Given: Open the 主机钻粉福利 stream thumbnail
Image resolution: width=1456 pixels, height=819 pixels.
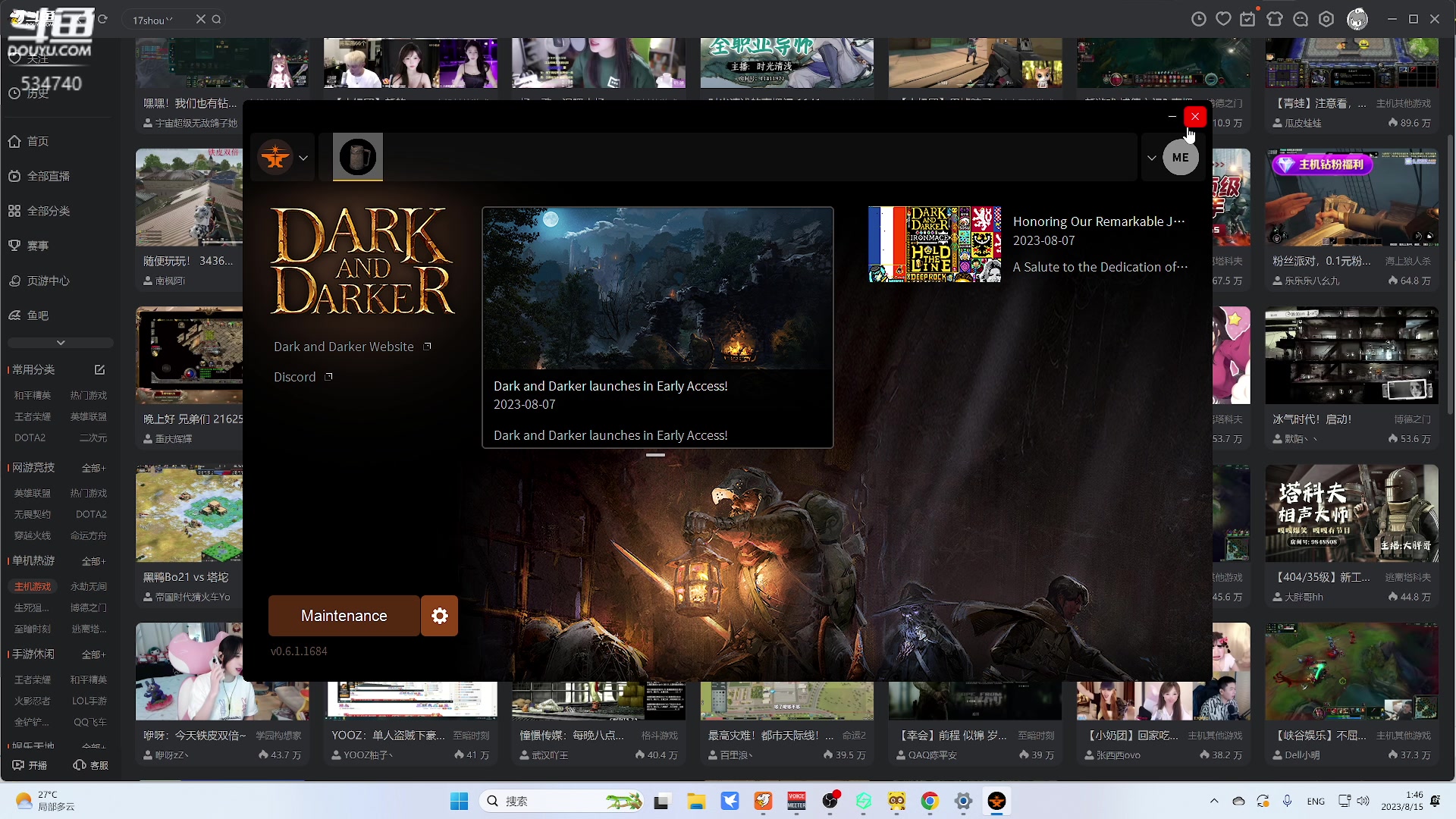Looking at the screenshot, I should [1351, 197].
